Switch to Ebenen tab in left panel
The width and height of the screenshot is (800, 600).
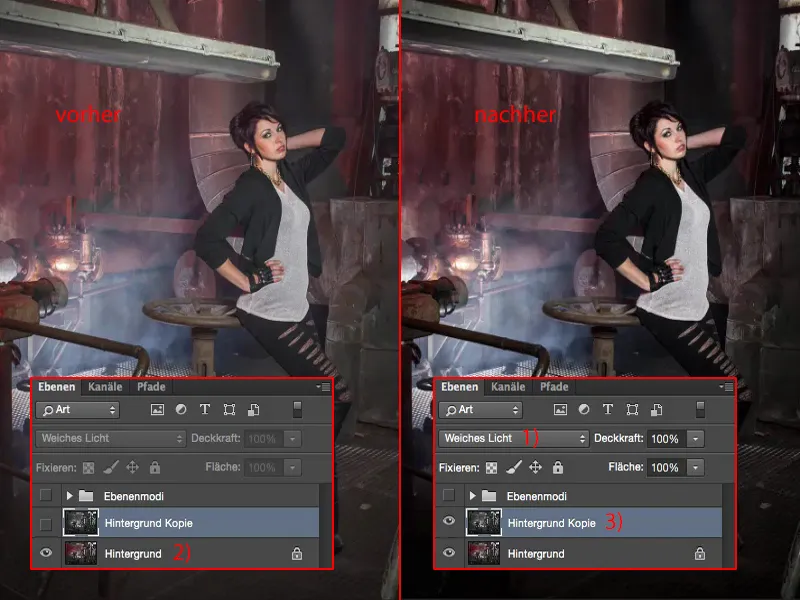pos(57,387)
